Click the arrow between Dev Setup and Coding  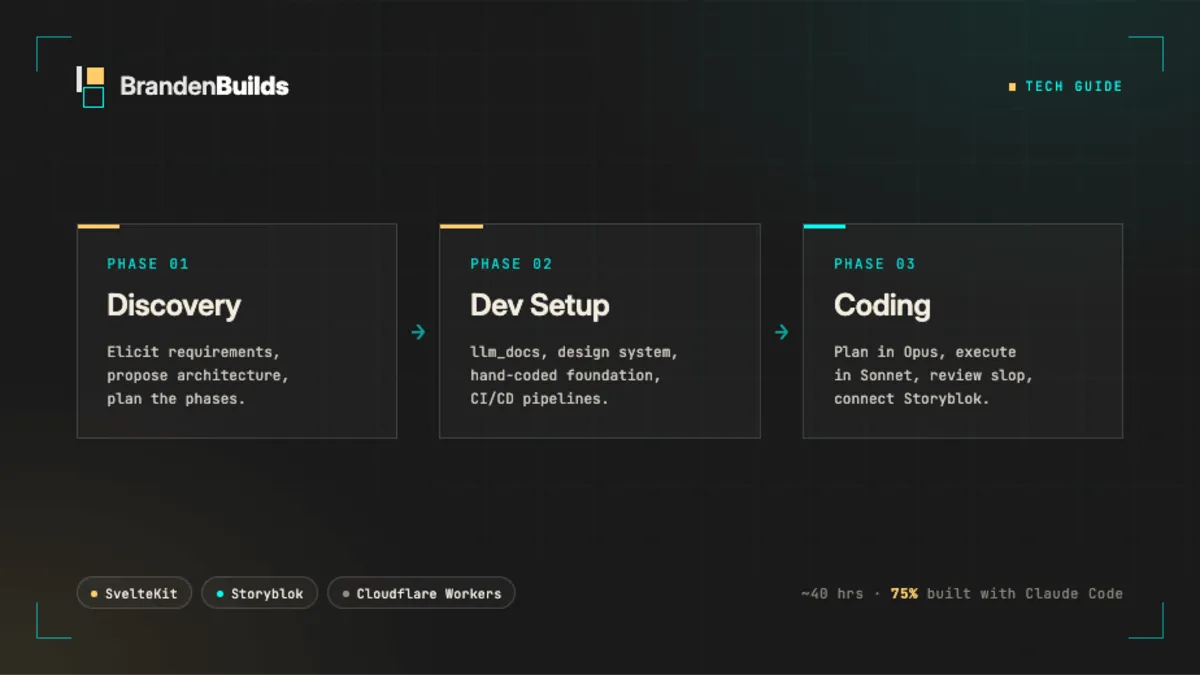pyautogui.click(x=781, y=332)
